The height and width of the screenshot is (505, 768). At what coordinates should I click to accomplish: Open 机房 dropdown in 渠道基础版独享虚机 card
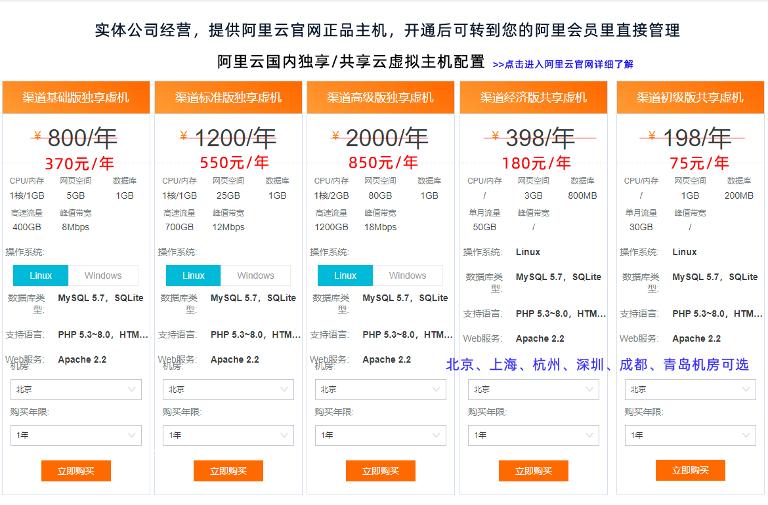tap(76, 389)
